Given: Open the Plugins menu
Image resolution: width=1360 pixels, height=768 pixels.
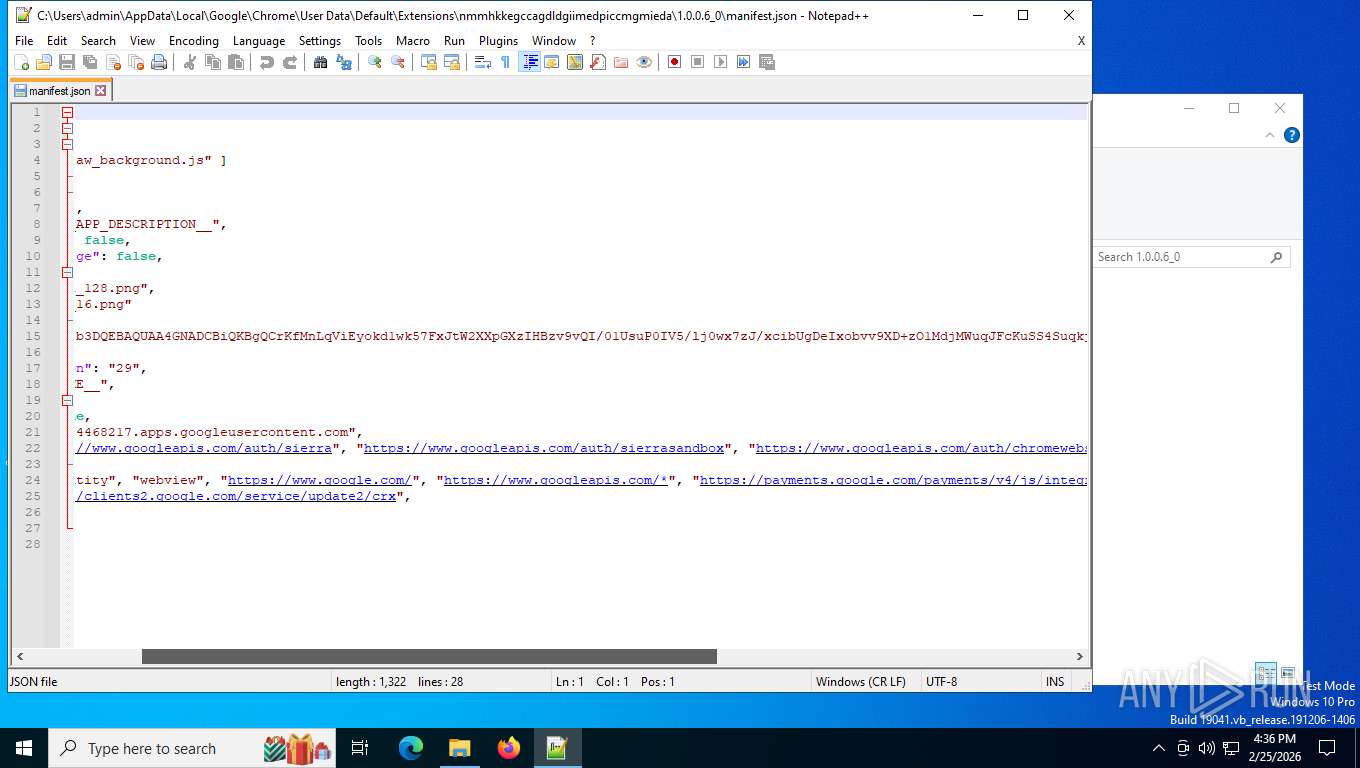Looking at the screenshot, I should tap(498, 40).
